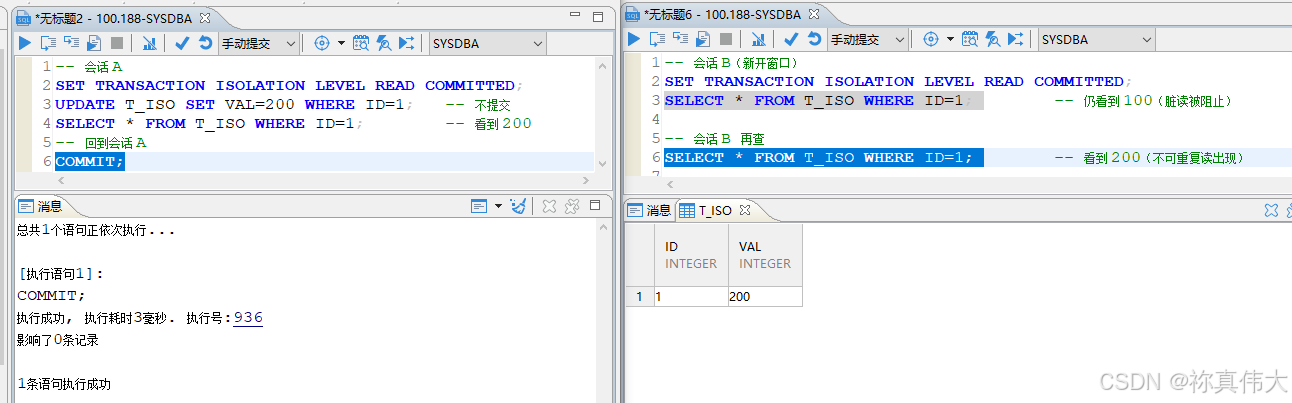Image resolution: width=1292 pixels, height=403 pixels.
Task: Commit the transaction via the 无标题6 checkmark
Action: (791, 39)
